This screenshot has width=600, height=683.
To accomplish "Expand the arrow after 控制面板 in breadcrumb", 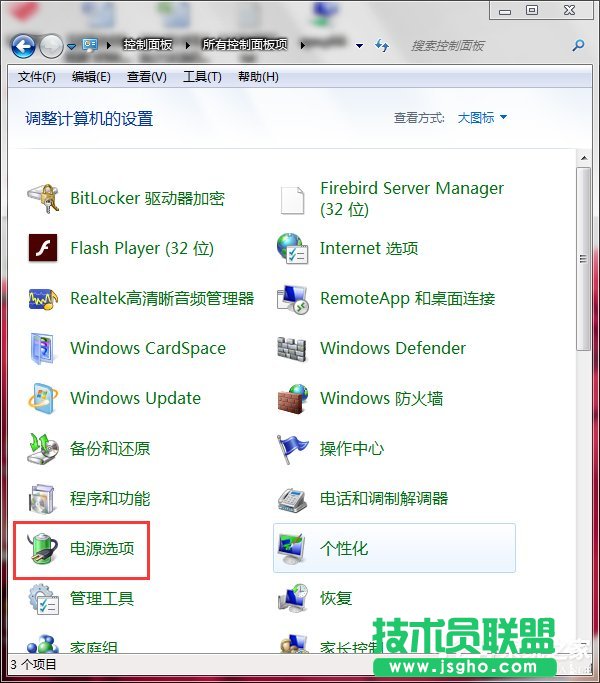I will coord(189,46).
